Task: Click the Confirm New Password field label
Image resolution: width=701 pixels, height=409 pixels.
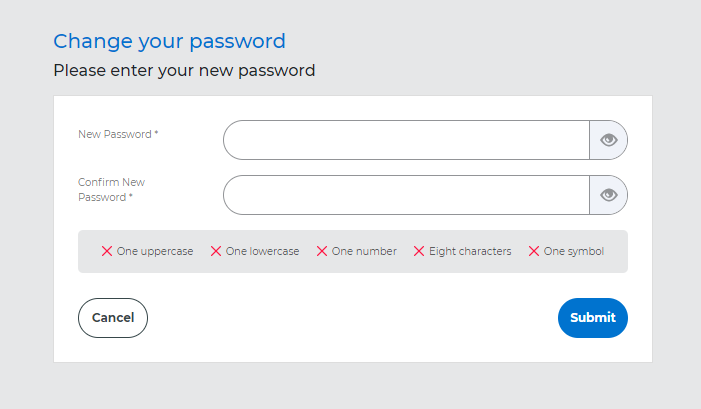Action: point(111,190)
